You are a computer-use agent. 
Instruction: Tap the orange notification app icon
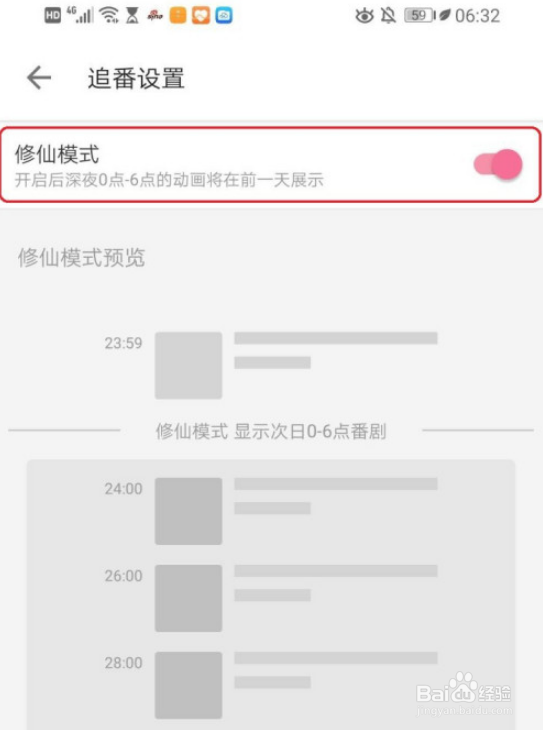[178, 16]
